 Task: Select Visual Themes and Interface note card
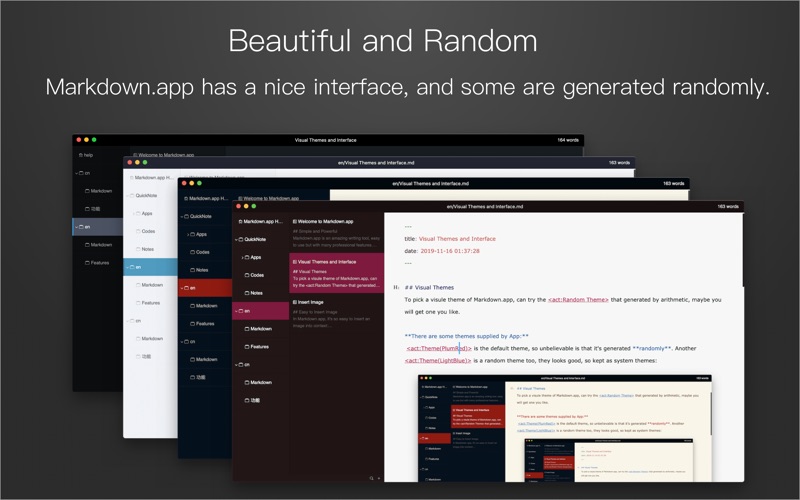[x=336, y=273]
